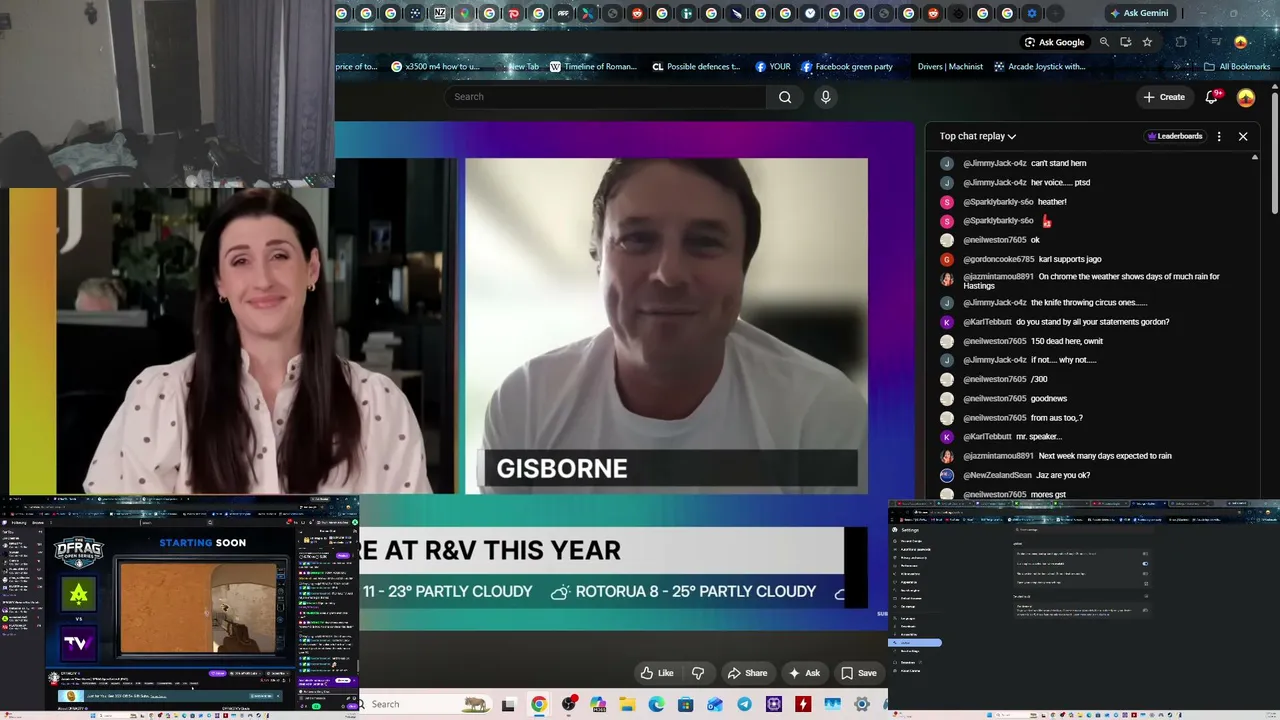Click the Windows taskbar Search box
Image resolution: width=1280 pixels, height=720 pixels.
click(425, 704)
